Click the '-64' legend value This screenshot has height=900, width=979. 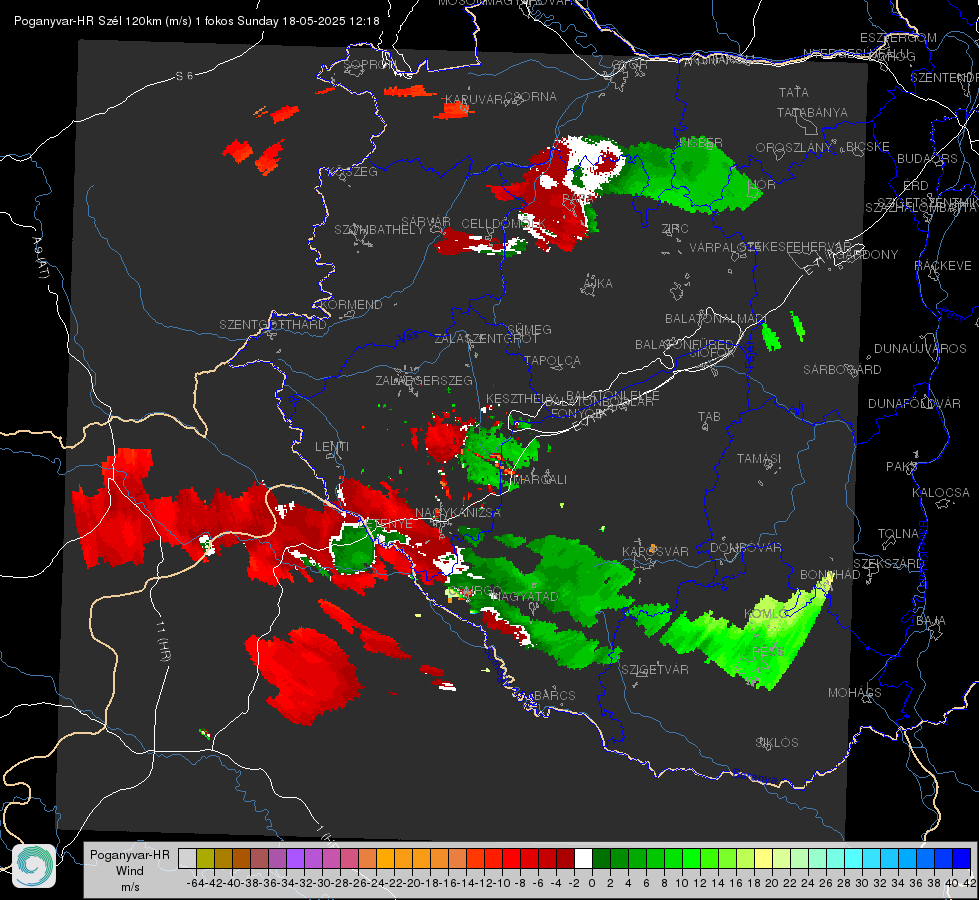click(x=195, y=883)
